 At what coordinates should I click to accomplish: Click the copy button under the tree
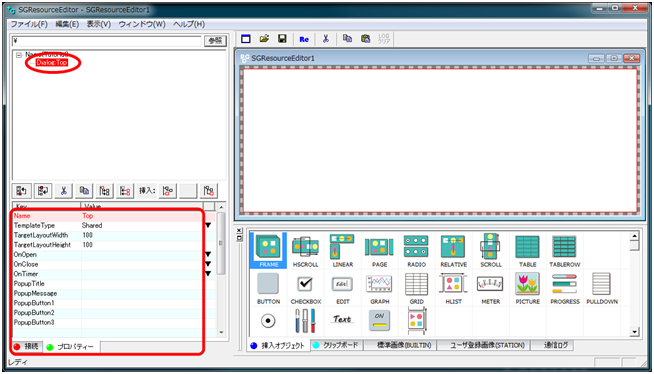pyautogui.click(x=84, y=191)
